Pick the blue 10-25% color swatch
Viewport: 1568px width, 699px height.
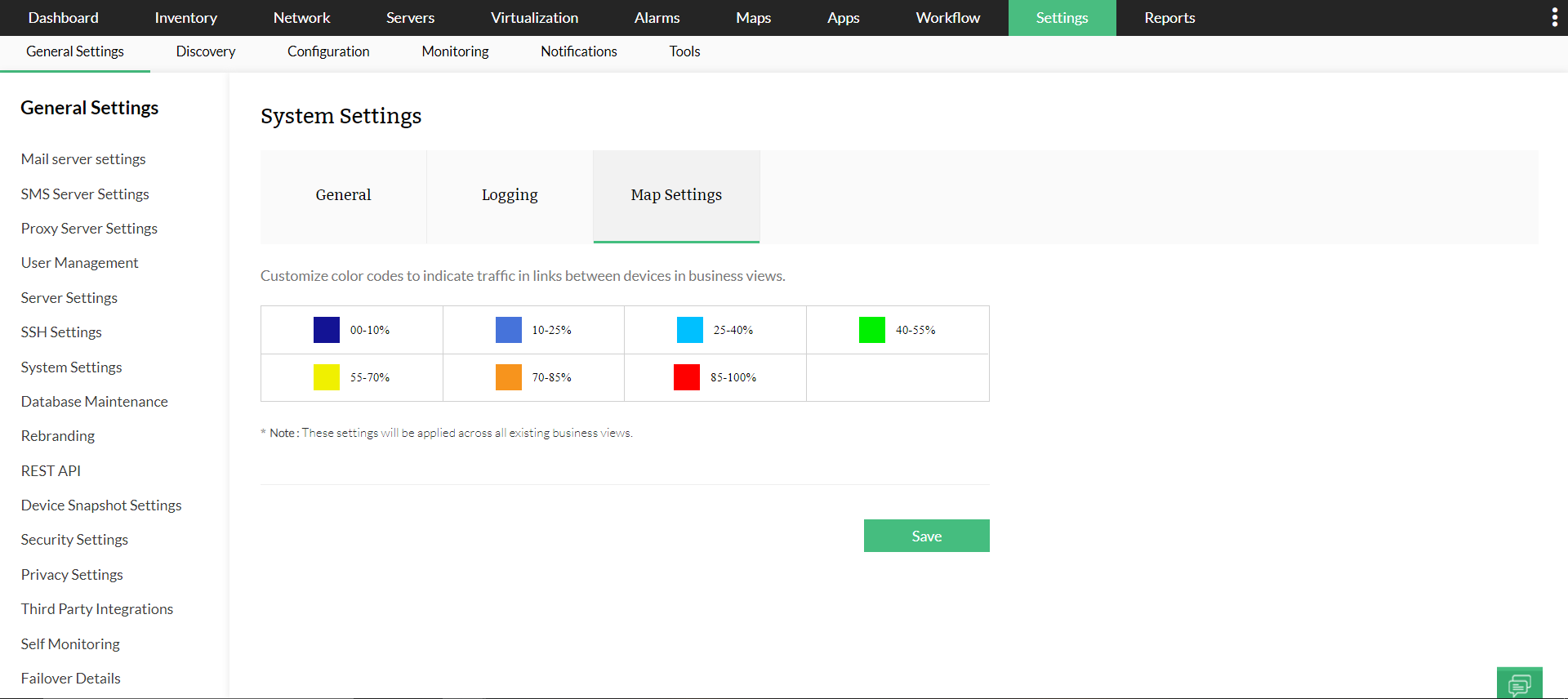click(509, 330)
